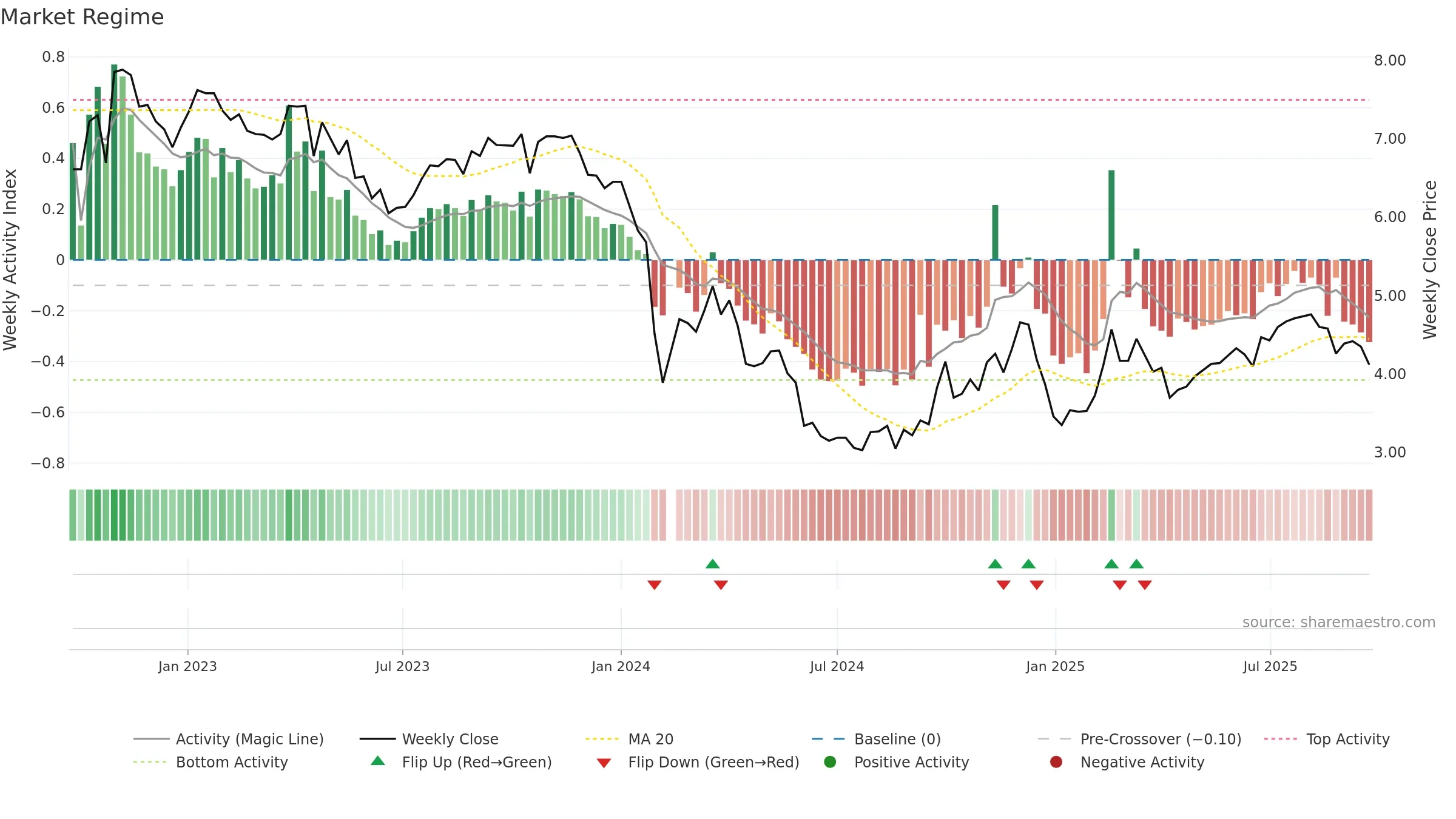The image size is (1456, 819).
Task: Toggle the Pre-Crossover (−0.10) legend entry
Action: 1139,739
